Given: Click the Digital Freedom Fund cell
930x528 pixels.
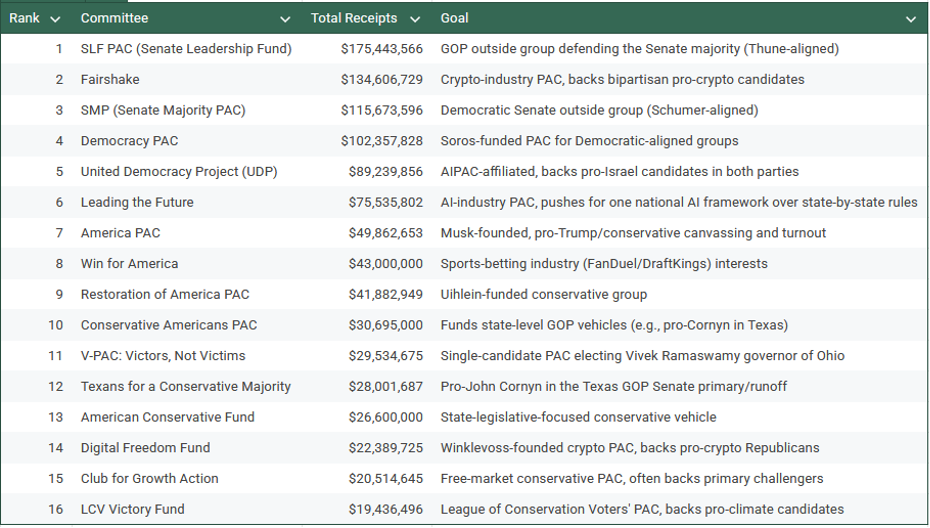Looking at the screenshot, I should pos(187,448).
